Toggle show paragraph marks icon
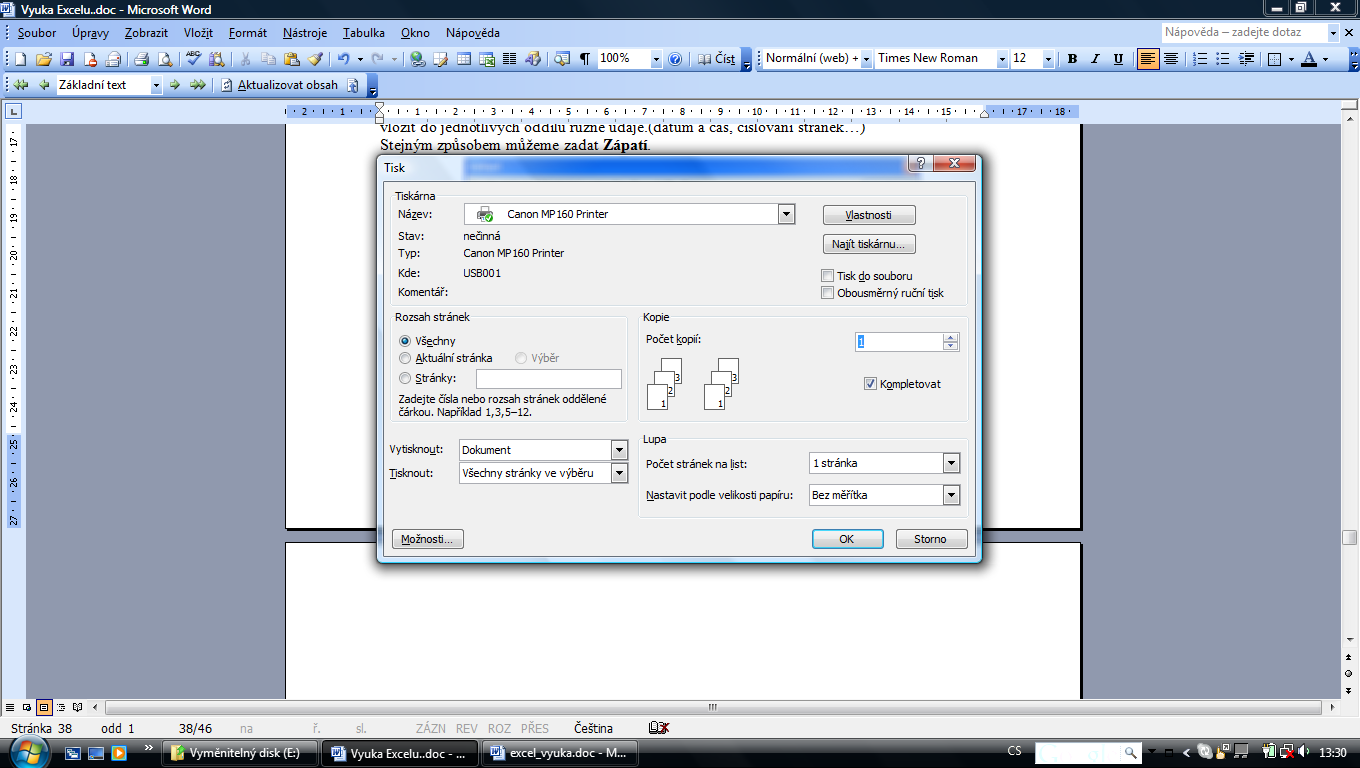Image resolution: width=1360 pixels, height=768 pixels. tap(585, 59)
